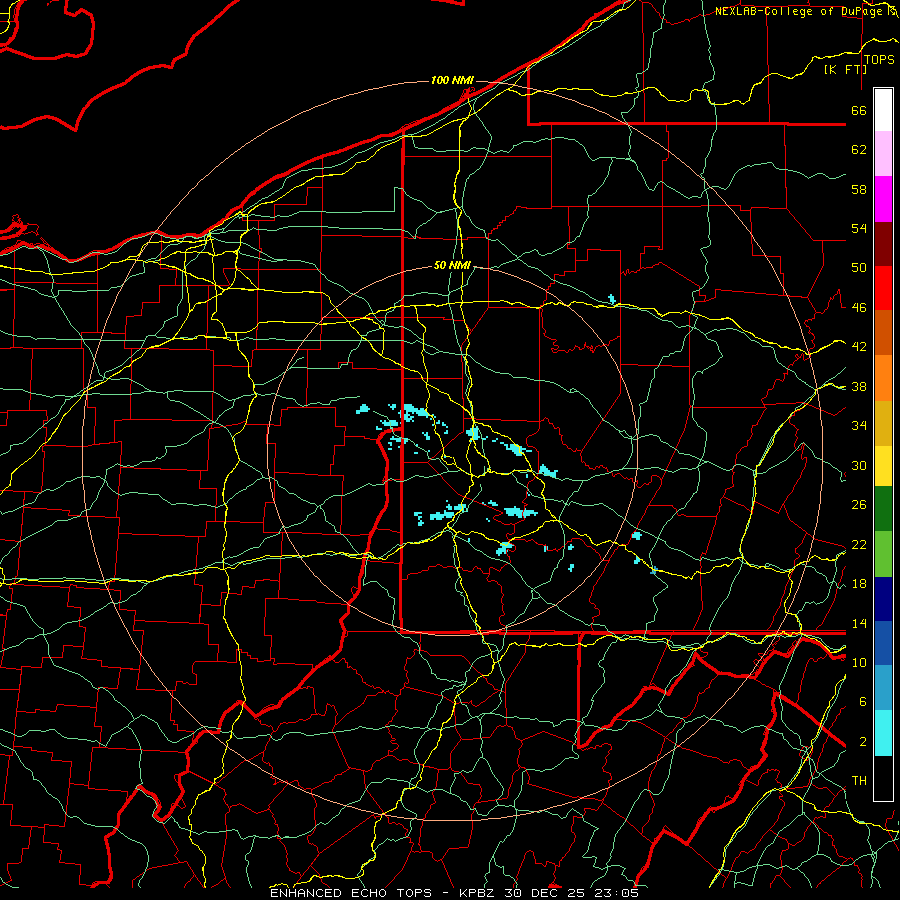The width and height of the screenshot is (900, 900).
Task: Click the legend value 14
Action: [859, 623]
